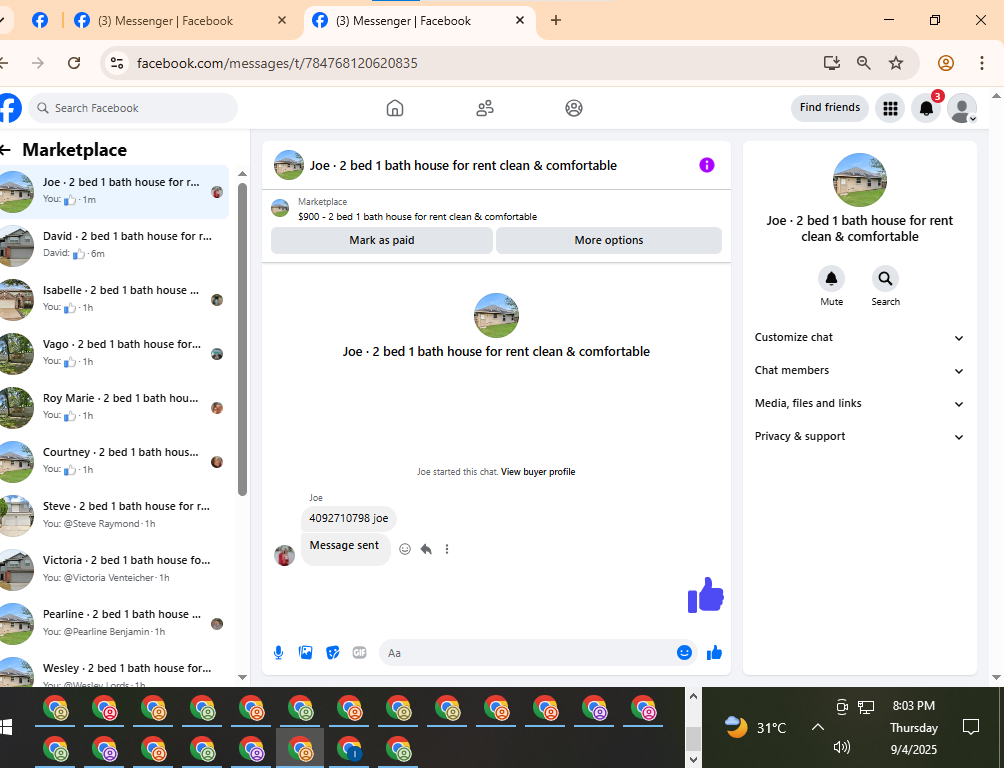Open more options dots for 'Message sent'
Image resolution: width=1004 pixels, height=768 pixels.
447,549
